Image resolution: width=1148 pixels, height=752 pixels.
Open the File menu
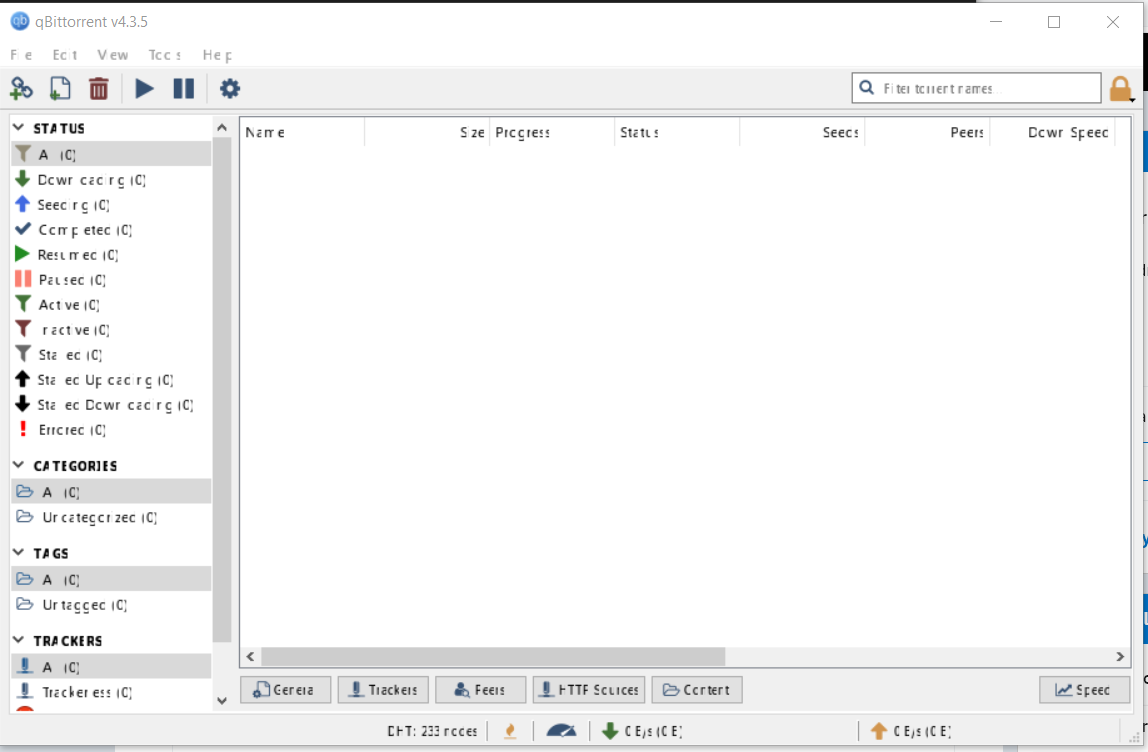point(21,55)
